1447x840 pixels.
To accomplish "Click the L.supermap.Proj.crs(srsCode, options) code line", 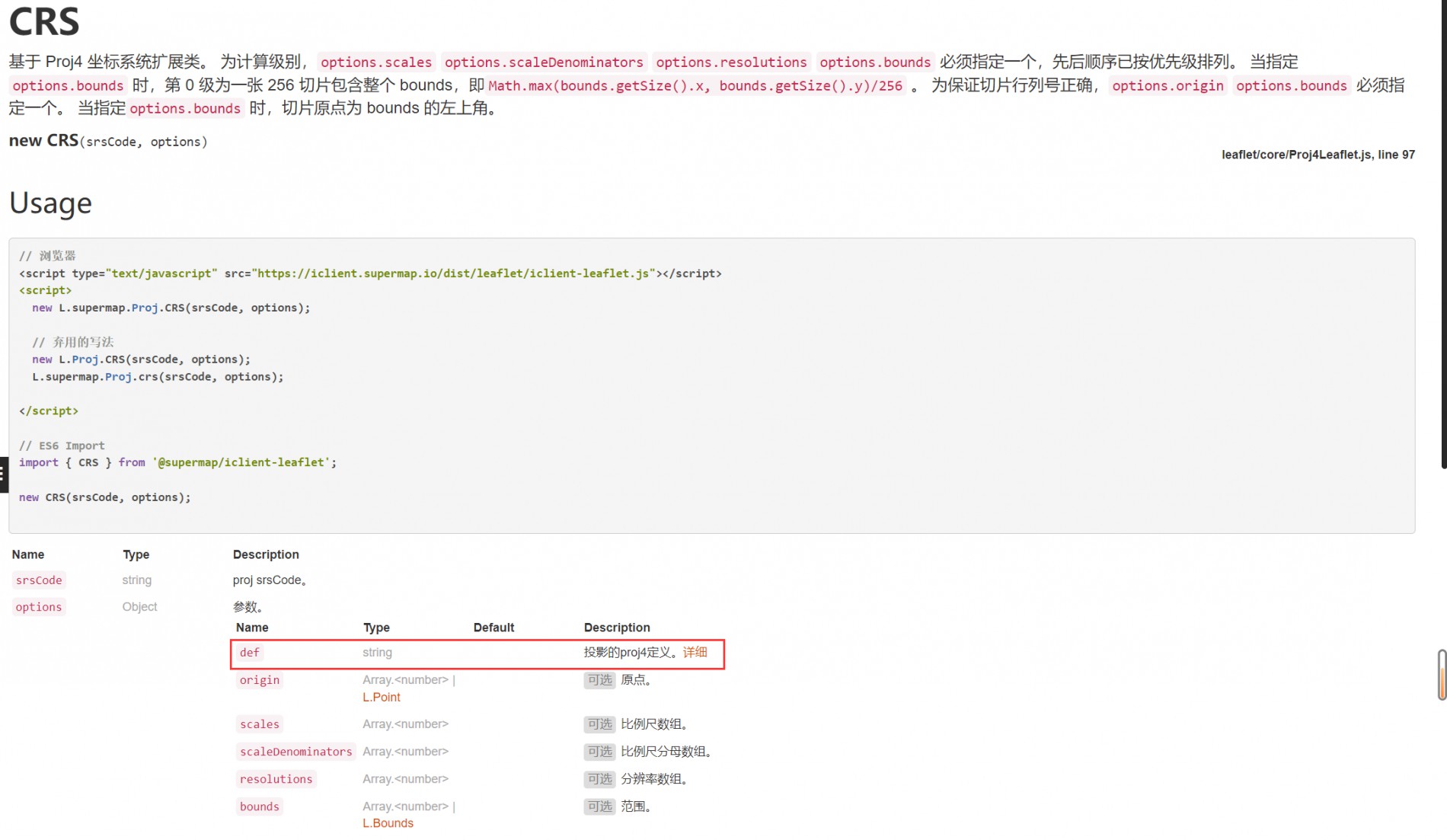I will 158,377.
